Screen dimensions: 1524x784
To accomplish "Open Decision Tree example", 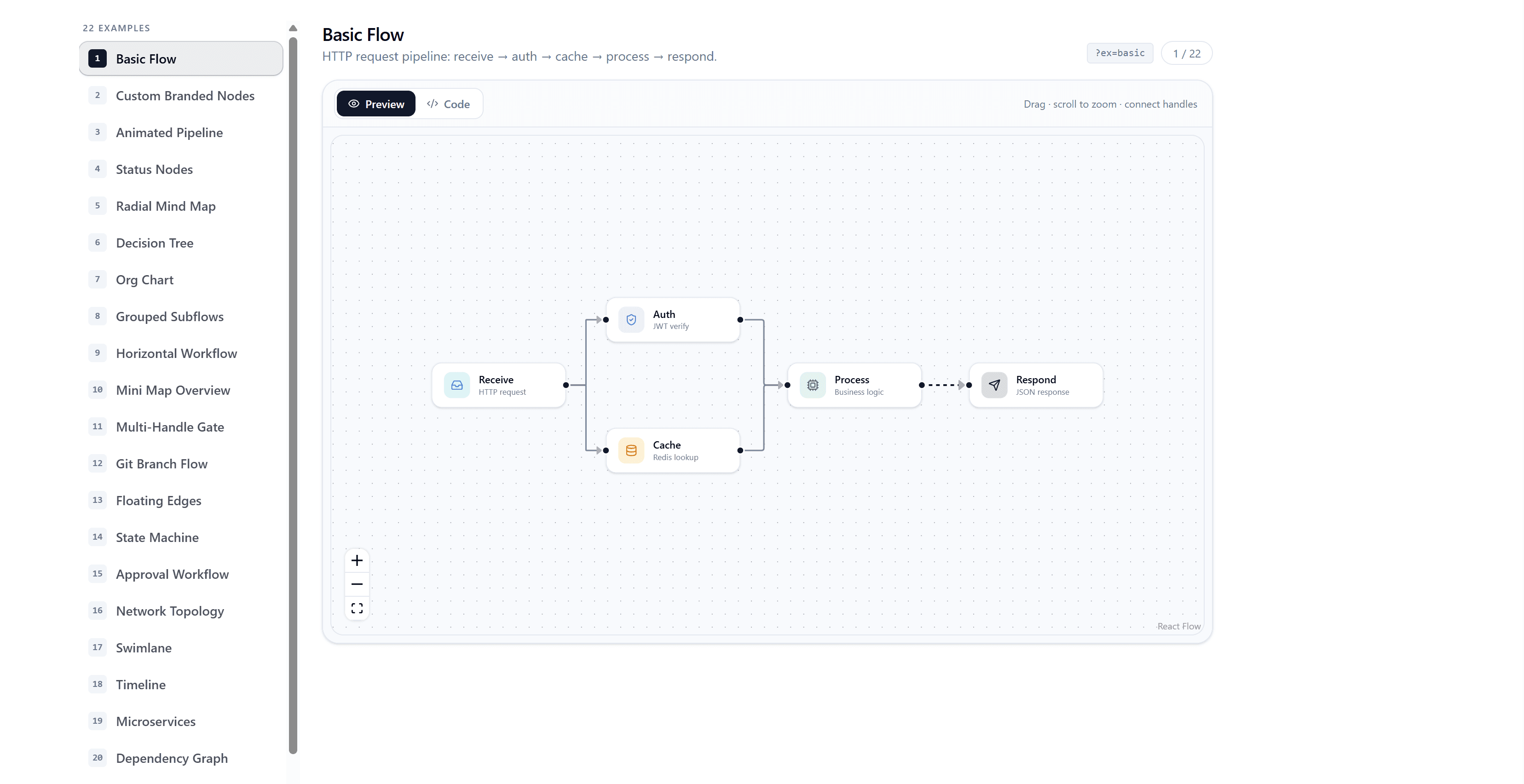I will [181, 242].
